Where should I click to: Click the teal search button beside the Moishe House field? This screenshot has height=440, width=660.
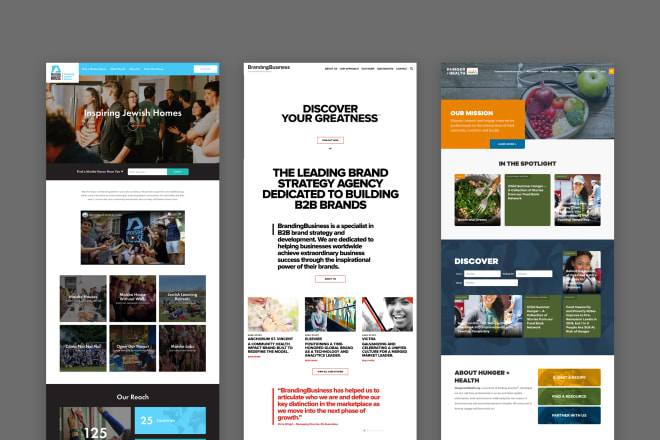coord(178,172)
